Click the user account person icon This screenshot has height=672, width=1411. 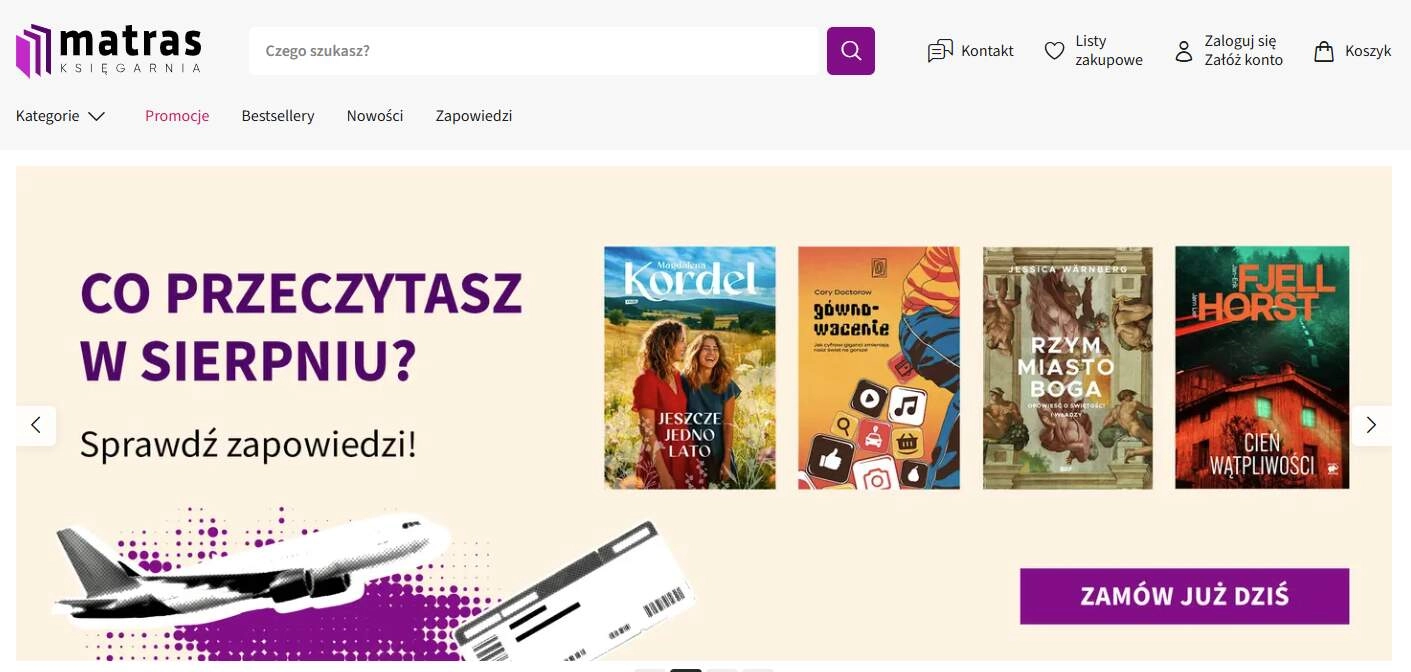pyautogui.click(x=1184, y=51)
